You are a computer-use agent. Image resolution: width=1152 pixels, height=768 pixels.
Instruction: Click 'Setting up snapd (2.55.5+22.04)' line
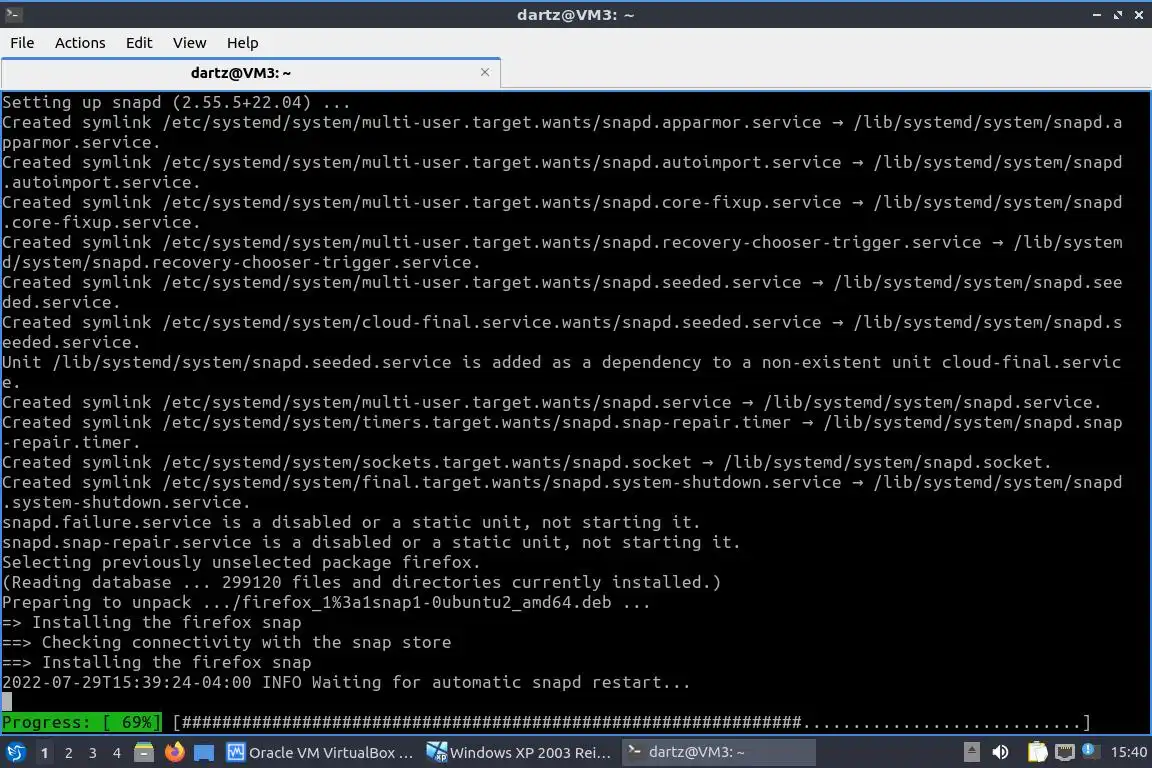coord(176,102)
